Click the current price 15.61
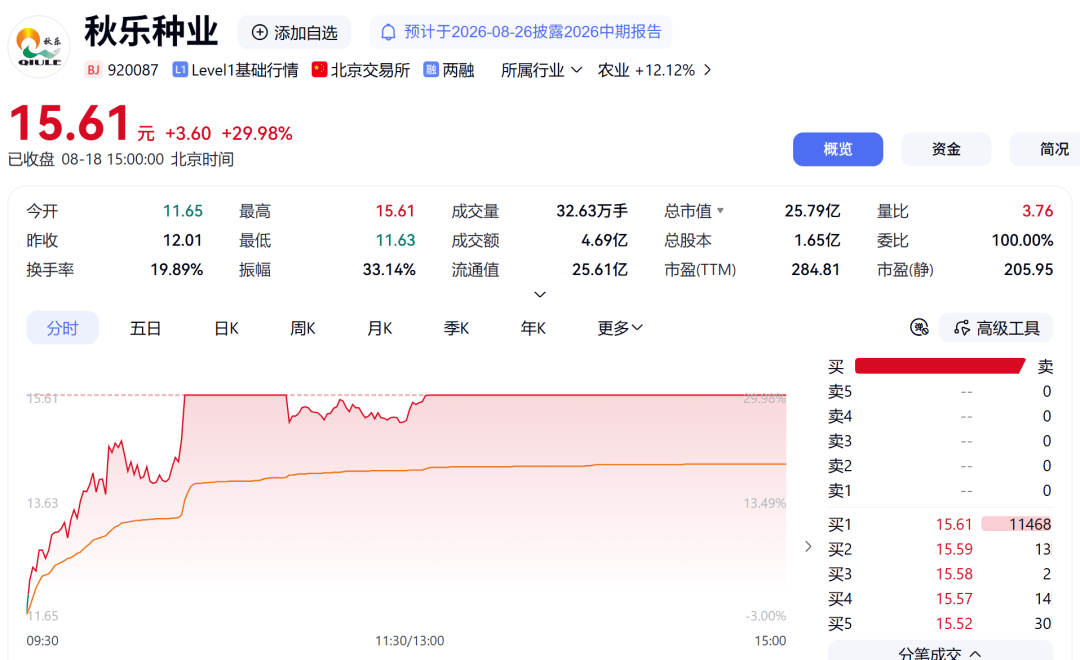The image size is (1080, 660). [x=70, y=124]
